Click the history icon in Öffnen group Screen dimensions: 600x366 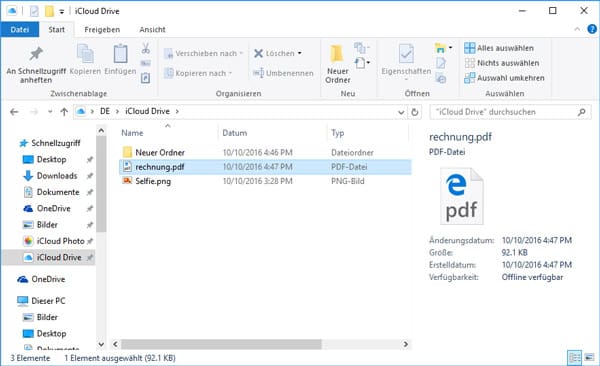[x=441, y=78]
